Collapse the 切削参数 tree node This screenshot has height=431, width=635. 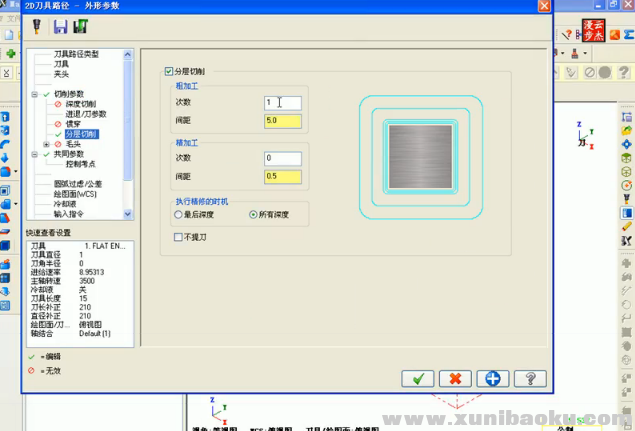pos(34,94)
